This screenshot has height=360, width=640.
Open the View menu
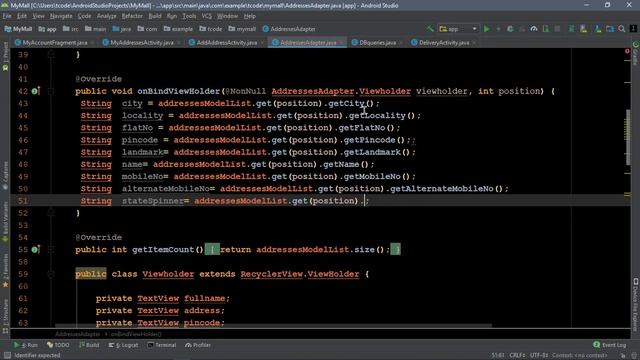coord(38,16)
